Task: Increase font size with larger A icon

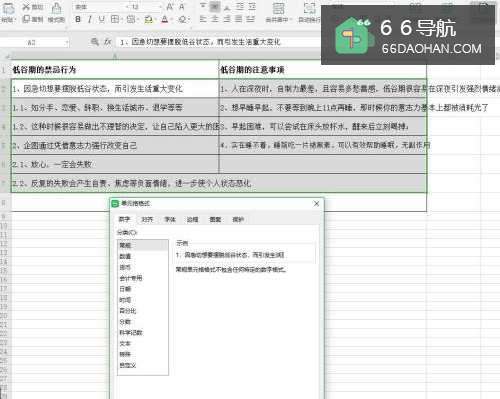Action: pyautogui.click(x=169, y=7)
